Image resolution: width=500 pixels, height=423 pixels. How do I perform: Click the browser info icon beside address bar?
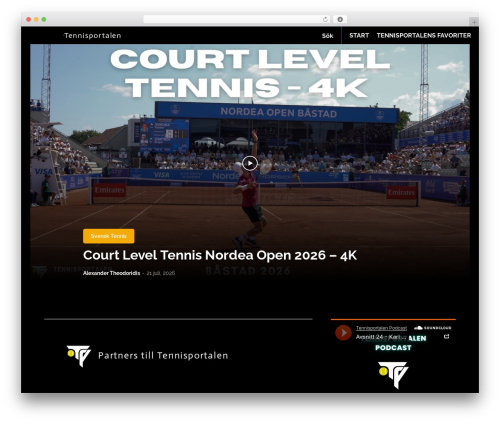[340, 19]
